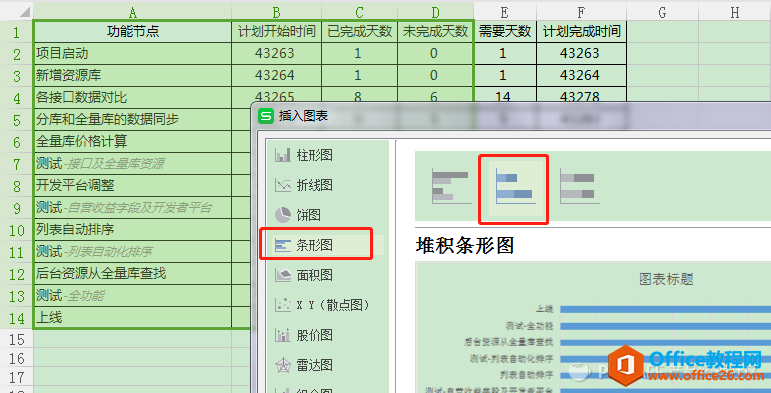
Task: Click the 各接口数据对比 cell
Action: click(133, 97)
